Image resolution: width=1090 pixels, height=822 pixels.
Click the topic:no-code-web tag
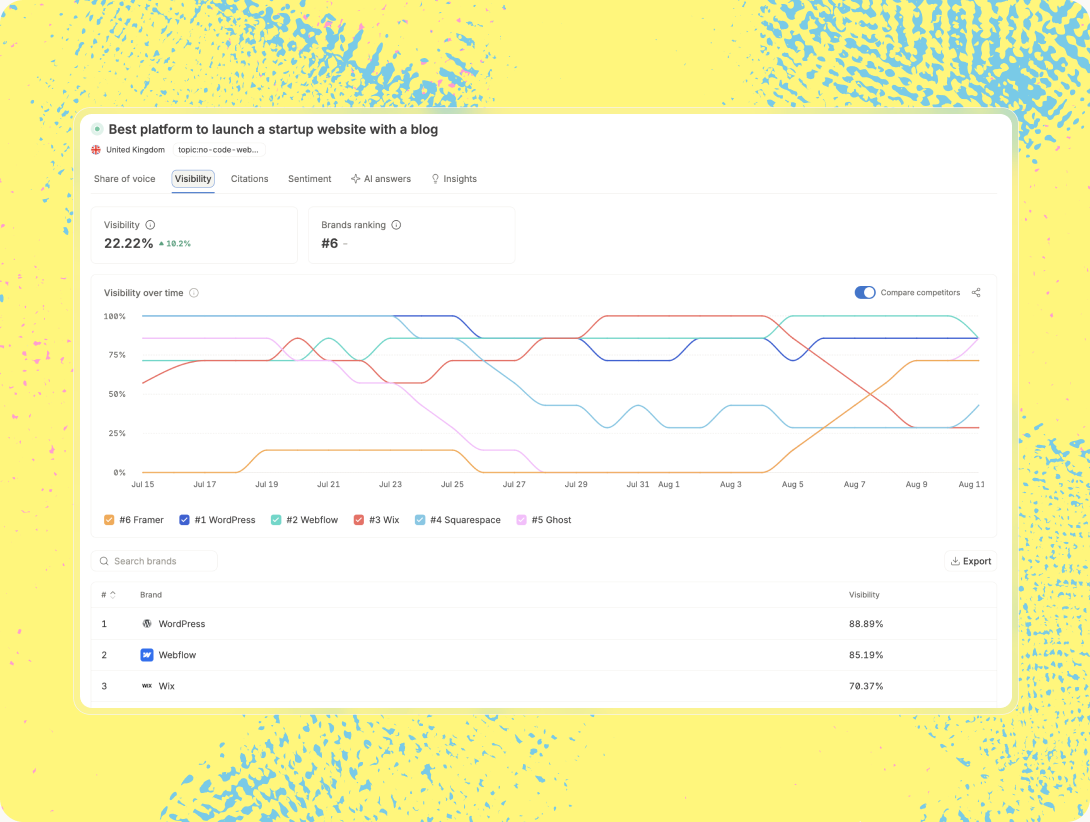[x=219, y=150]
